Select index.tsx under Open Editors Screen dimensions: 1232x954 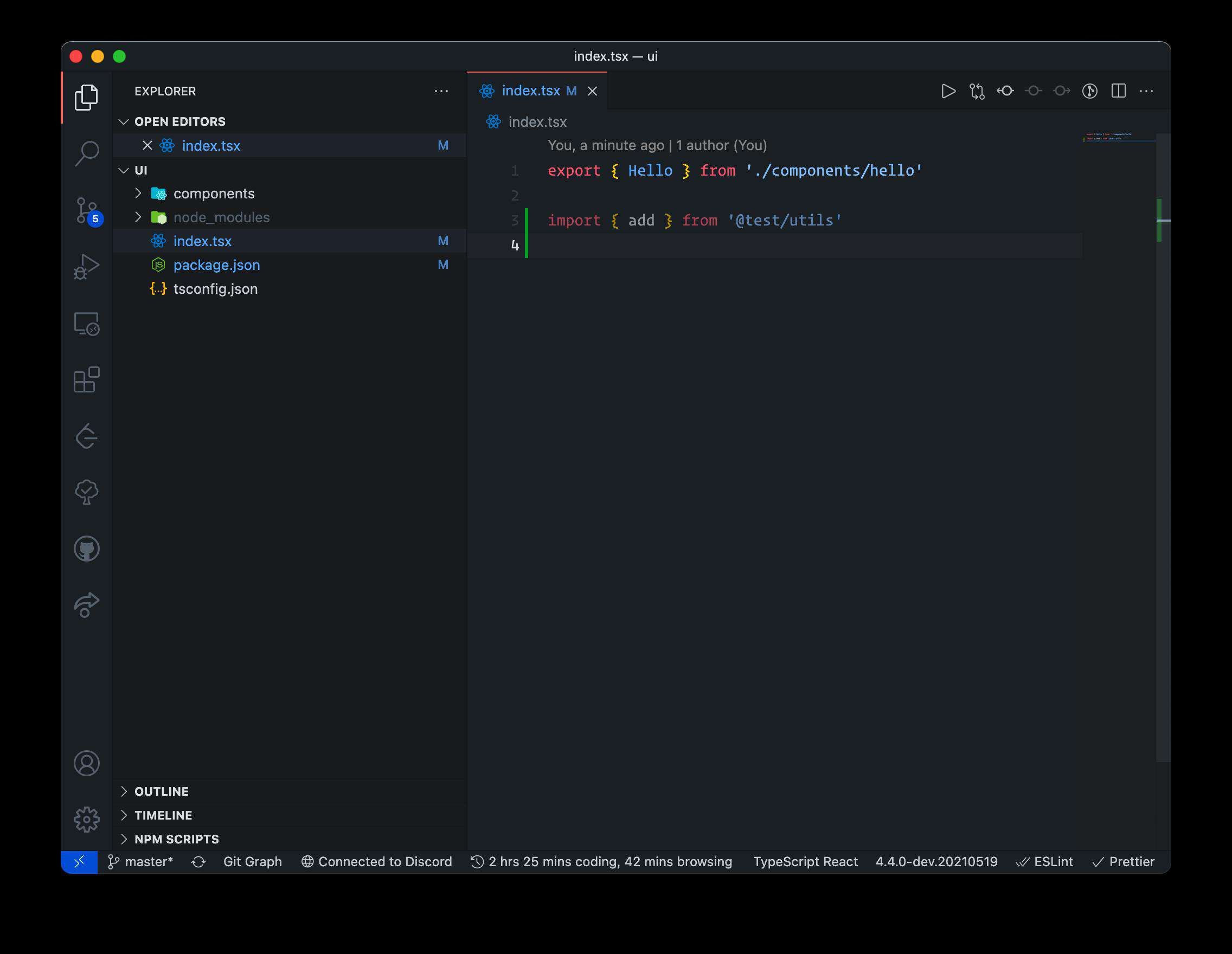click(x=290, y=145)
